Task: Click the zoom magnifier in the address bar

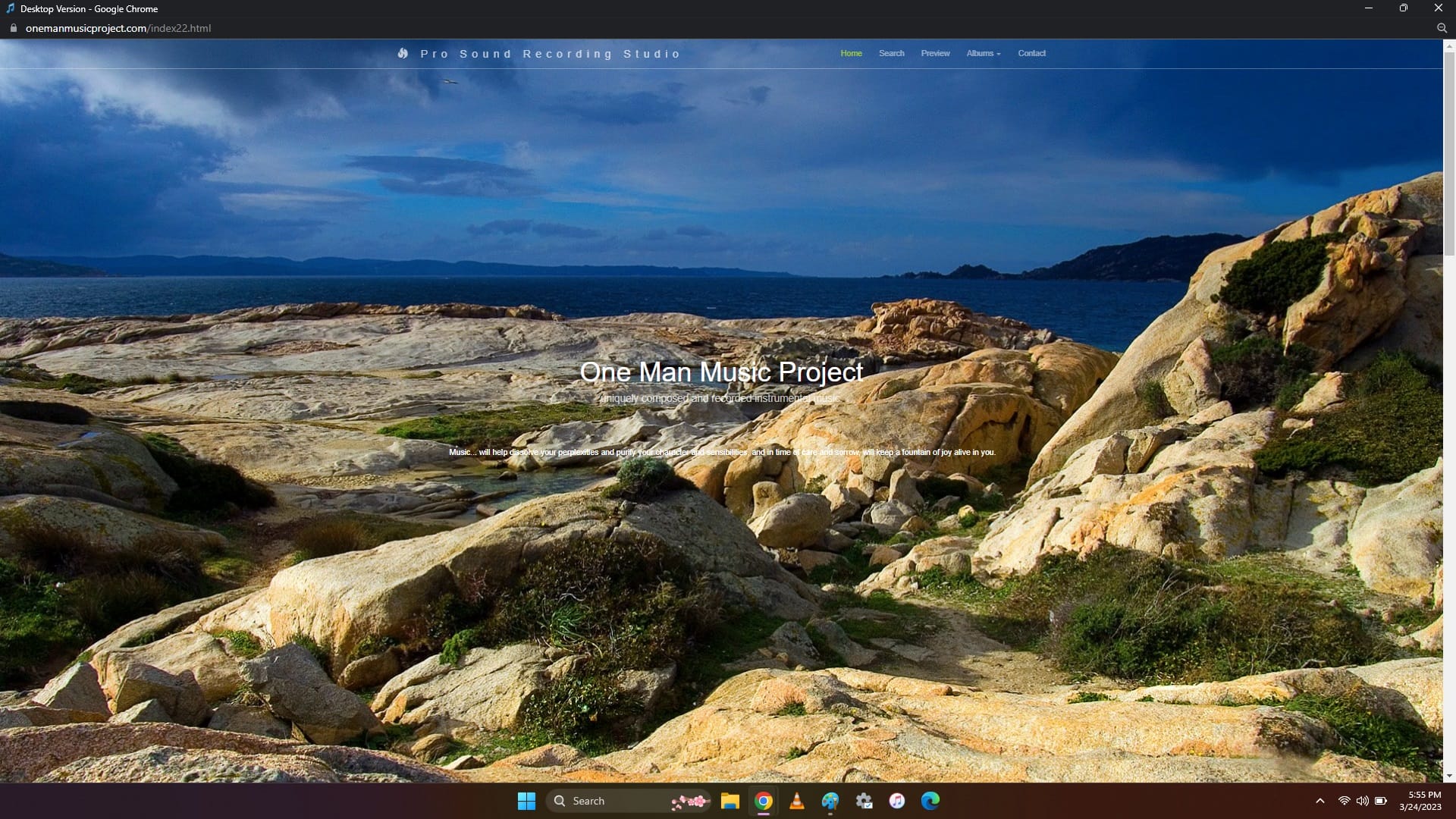Action: (x=1442, y=28)
